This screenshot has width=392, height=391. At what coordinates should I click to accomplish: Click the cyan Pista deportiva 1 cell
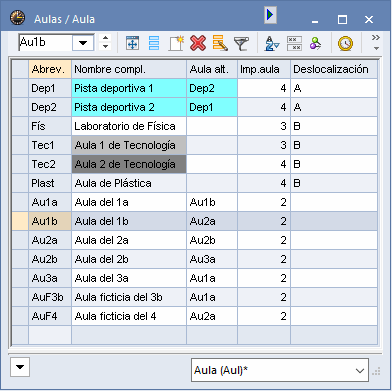tap(129, 88)
